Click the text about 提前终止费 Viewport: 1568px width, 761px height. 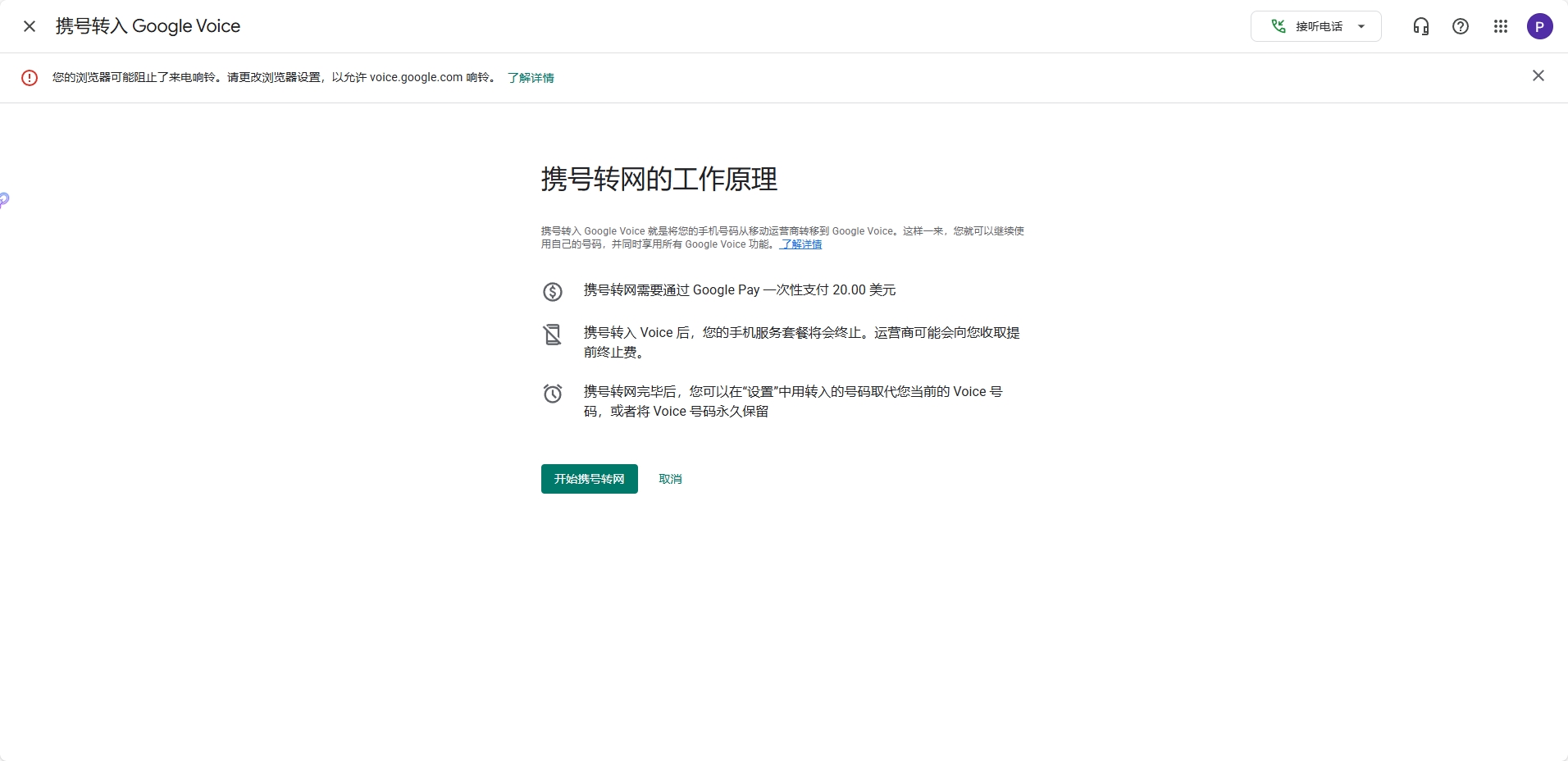point(802,343)
